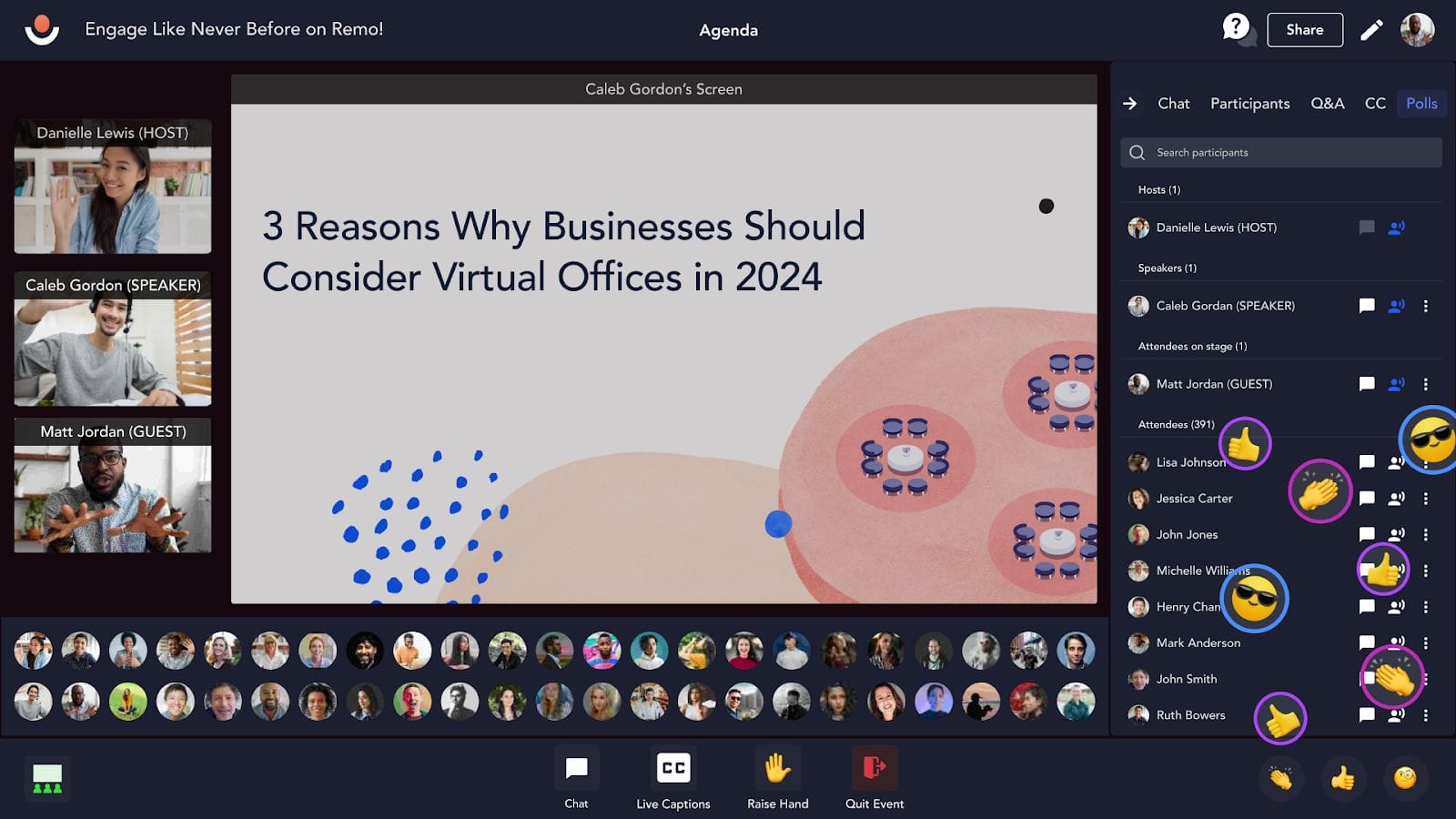Switch to the Polls tab
The height and width of the screenshot is (819, 1456).
(1421, 104)
